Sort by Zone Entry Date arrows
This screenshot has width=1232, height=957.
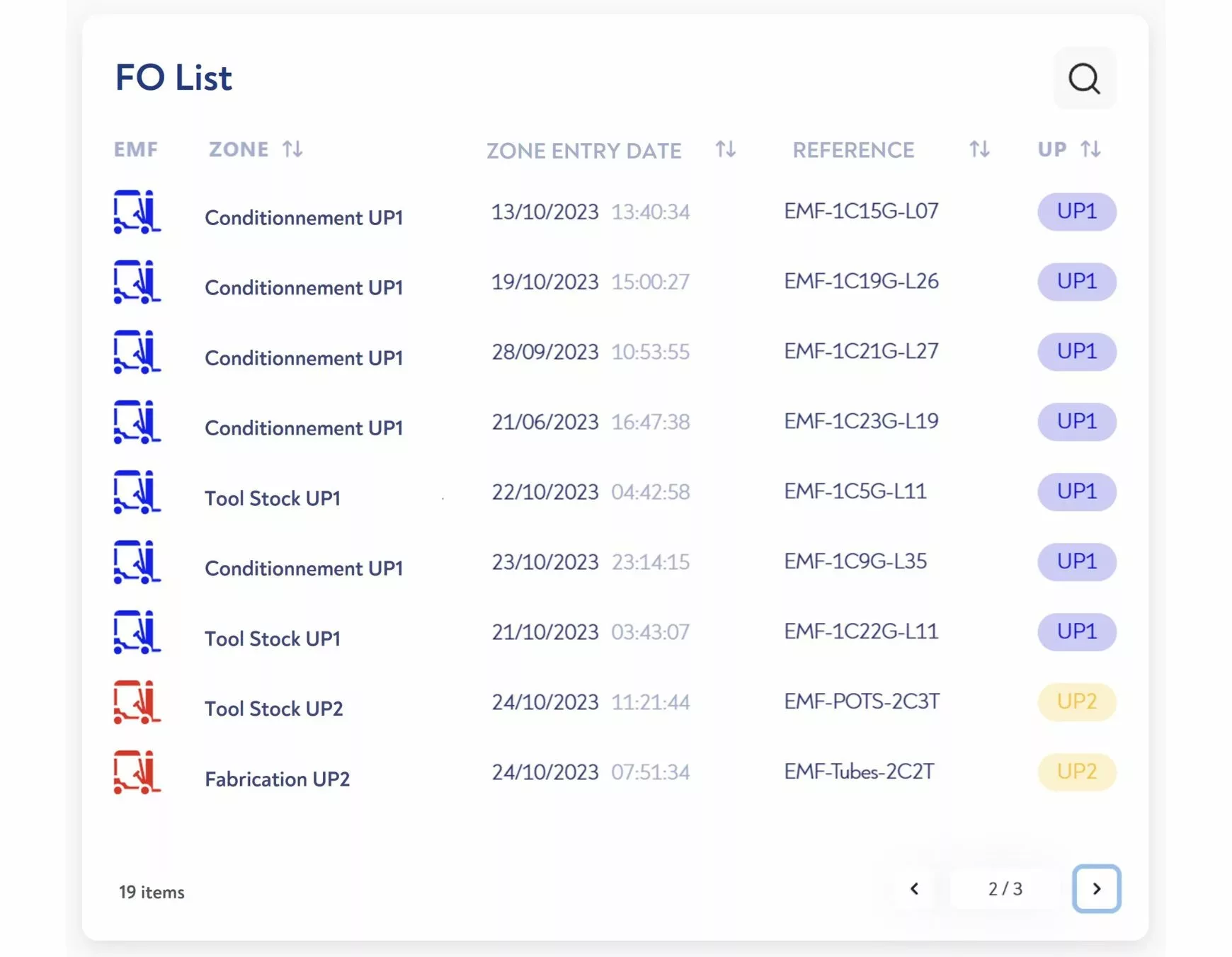click(725, 149)
